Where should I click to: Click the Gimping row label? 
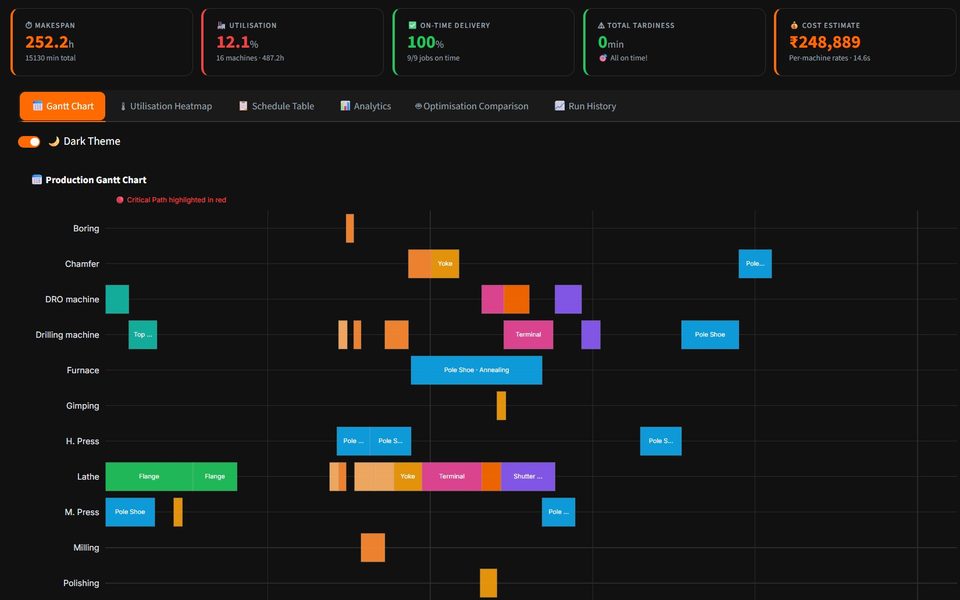83,406
